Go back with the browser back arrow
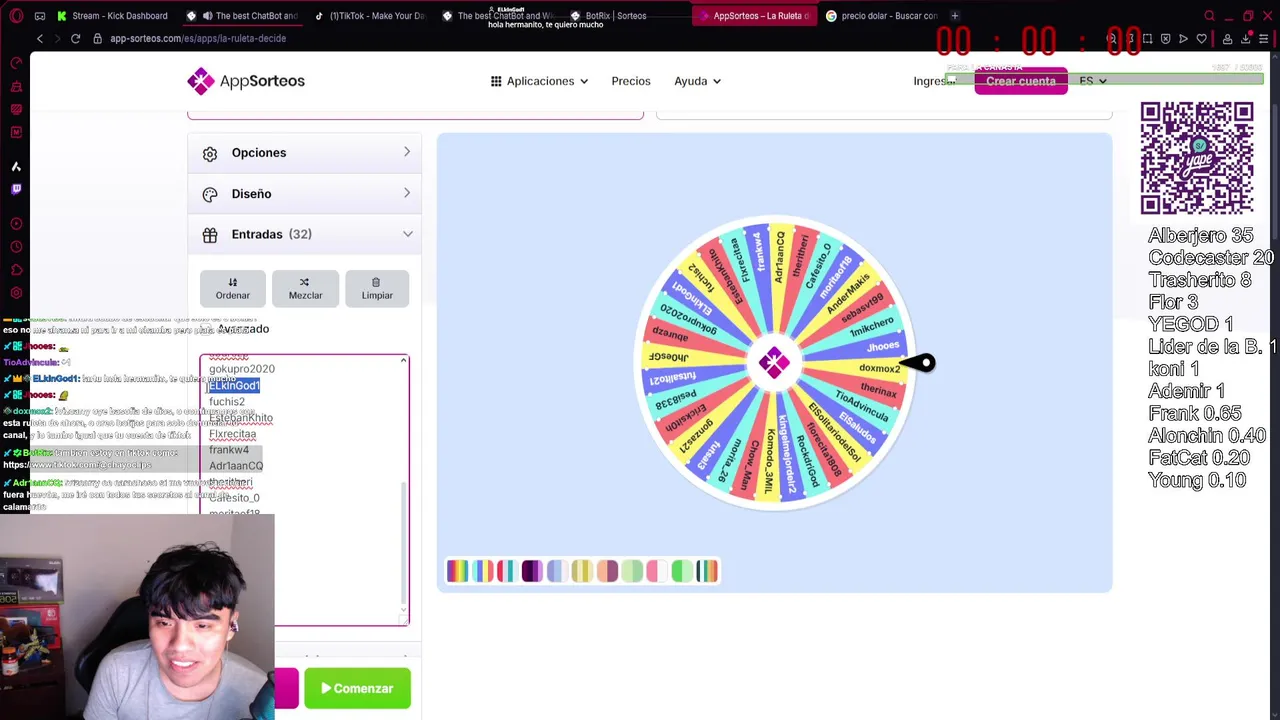Viewport: 1280px width, 720px height. (x=40, y=38)
